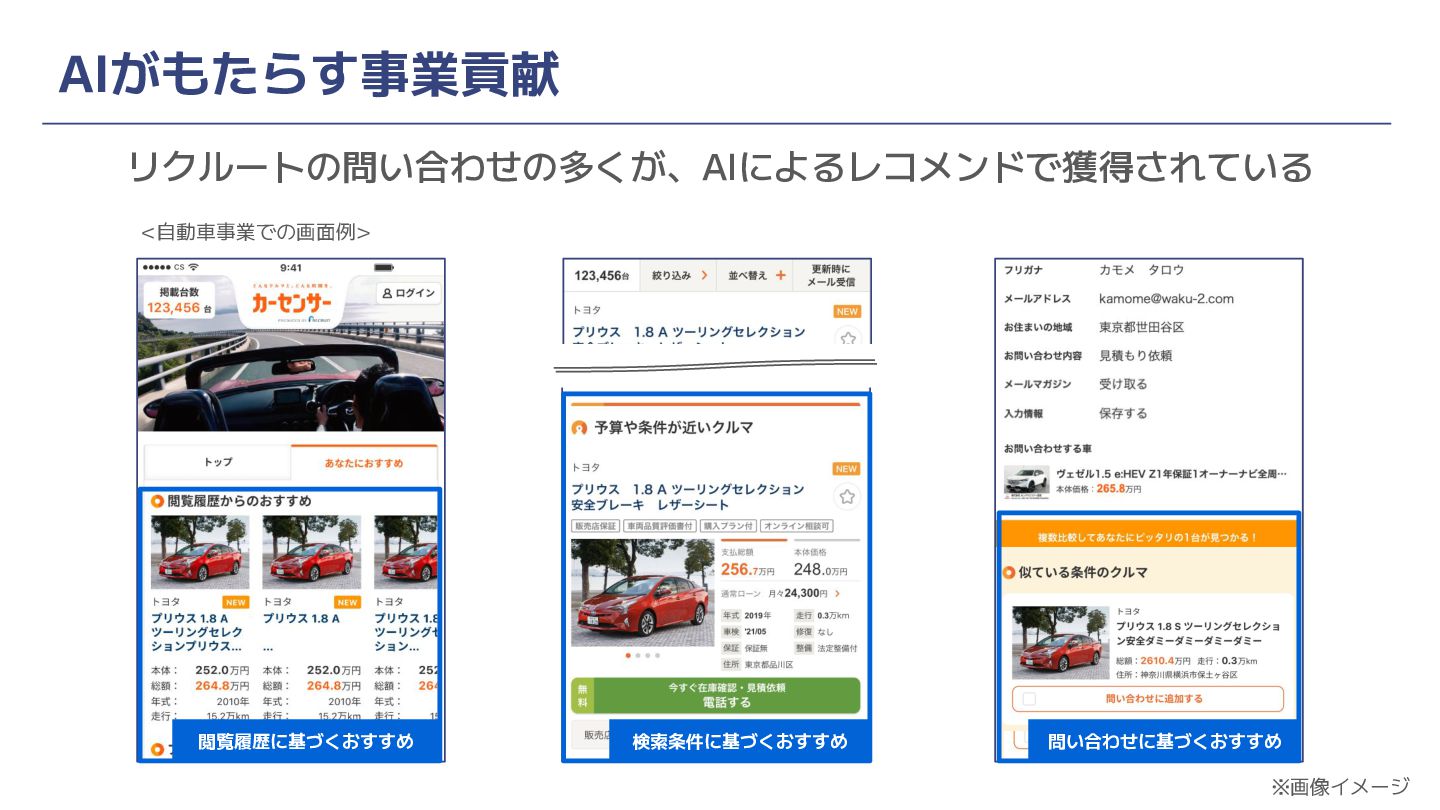Expand the 通常ローン 月々24,300円 arrow
The image size is (1440, 810).
[837, 593]
